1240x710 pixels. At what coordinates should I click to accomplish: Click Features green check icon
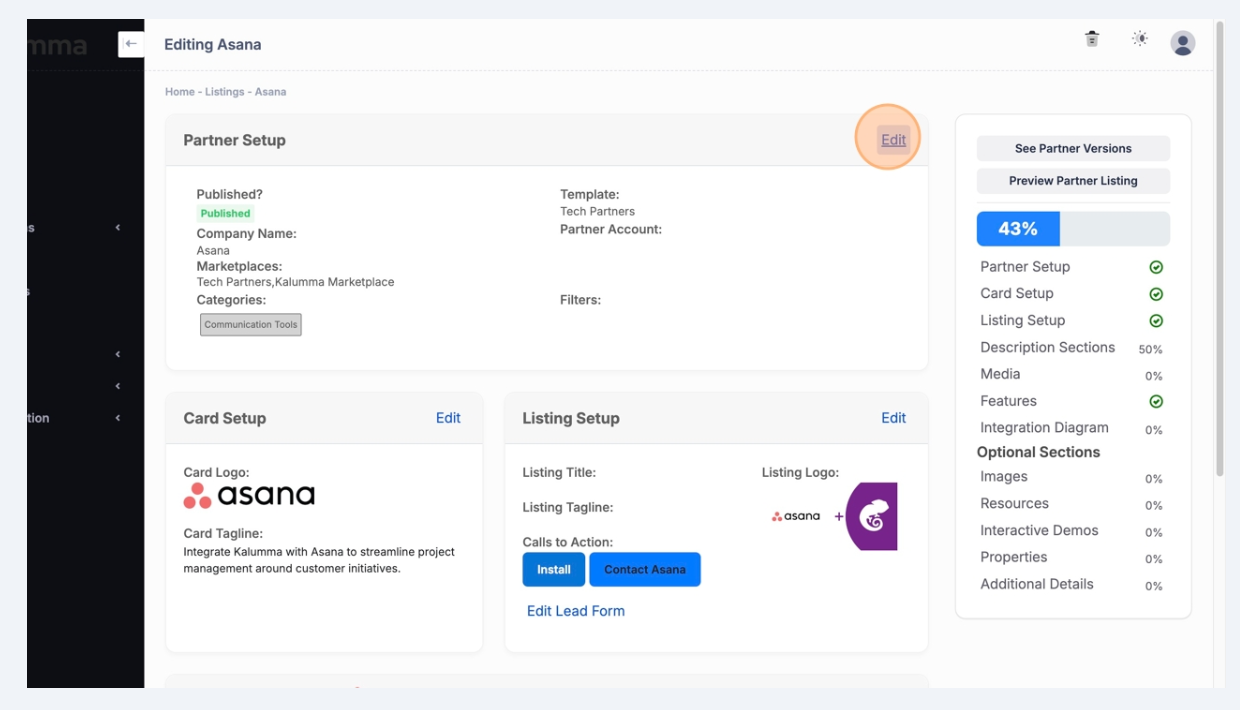click(1156, 402)
